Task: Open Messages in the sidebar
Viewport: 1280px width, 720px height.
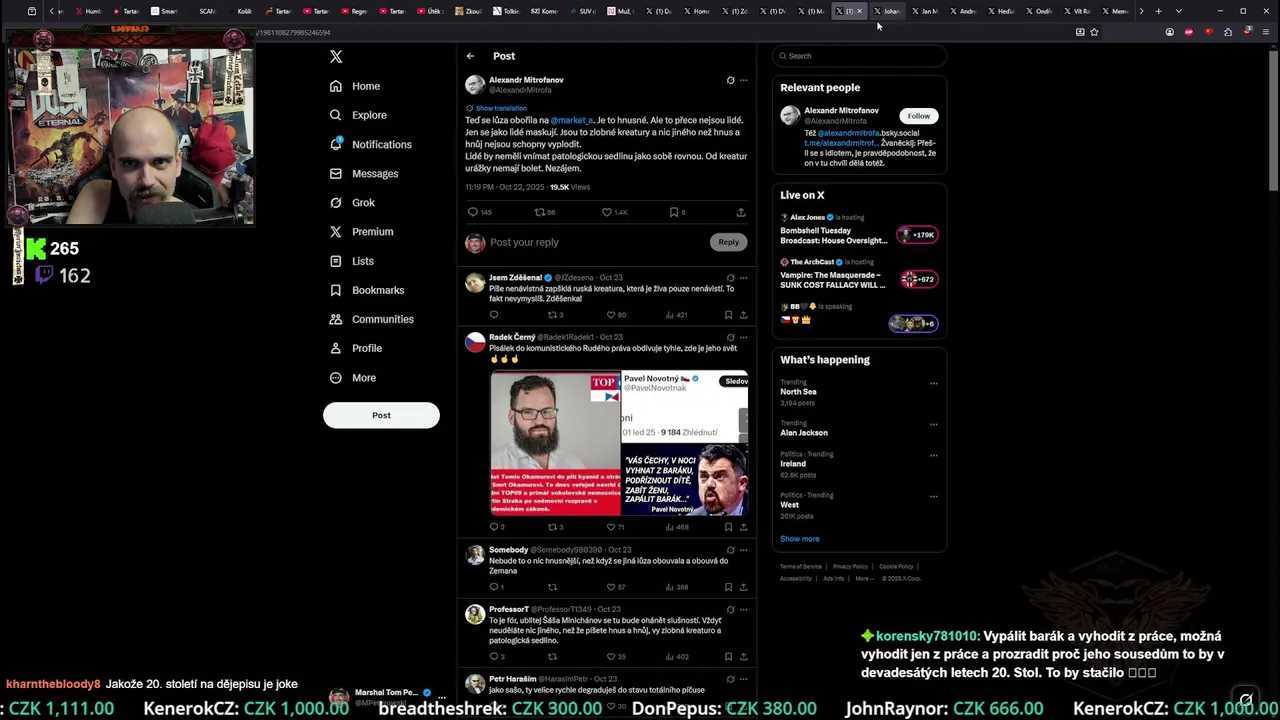Action: pos(364,173)
